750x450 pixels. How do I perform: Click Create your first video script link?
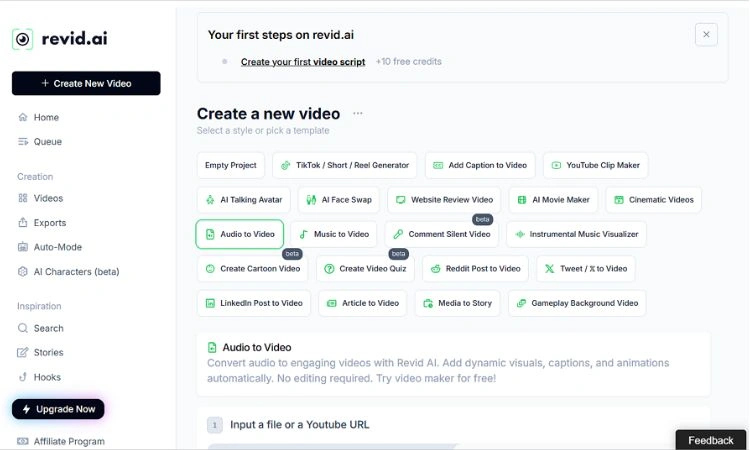pos(303,62)
